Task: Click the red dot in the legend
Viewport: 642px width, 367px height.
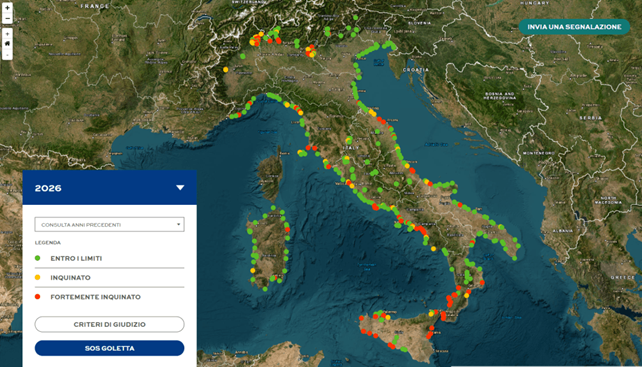Action: (38, 297)
